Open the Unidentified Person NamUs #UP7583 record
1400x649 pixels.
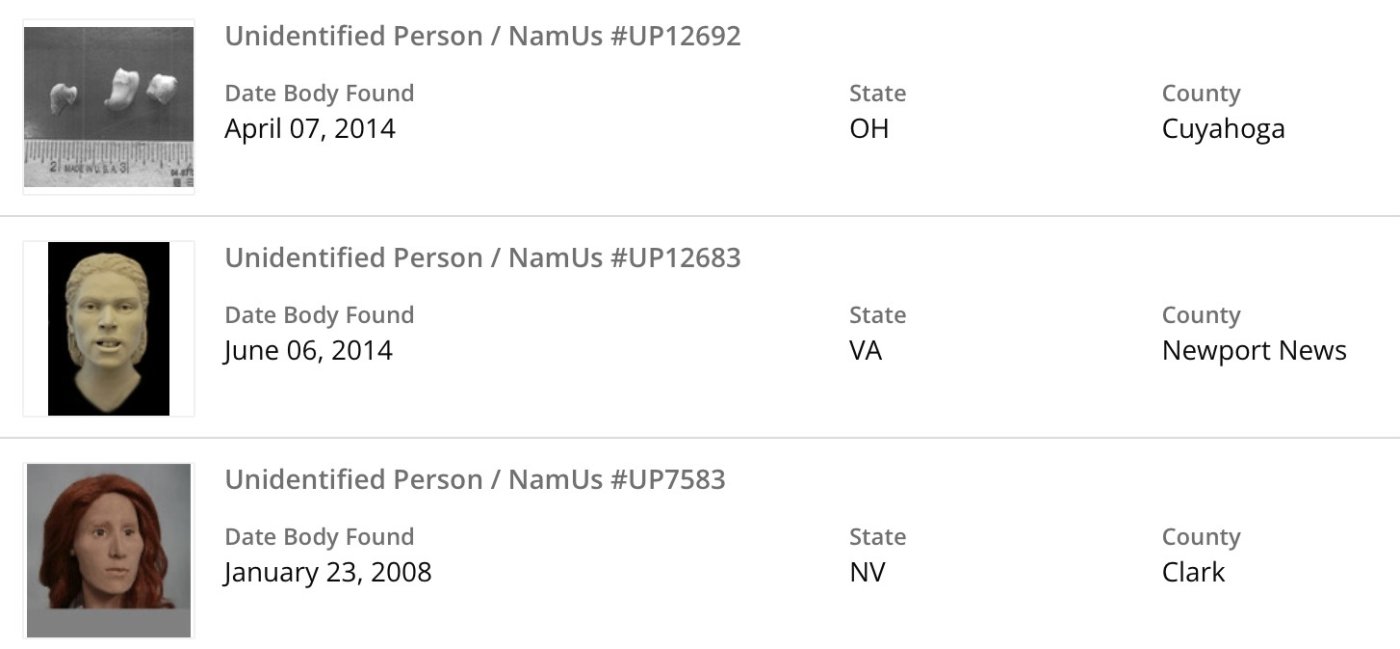pyautogui.click(x=475, y=480)
